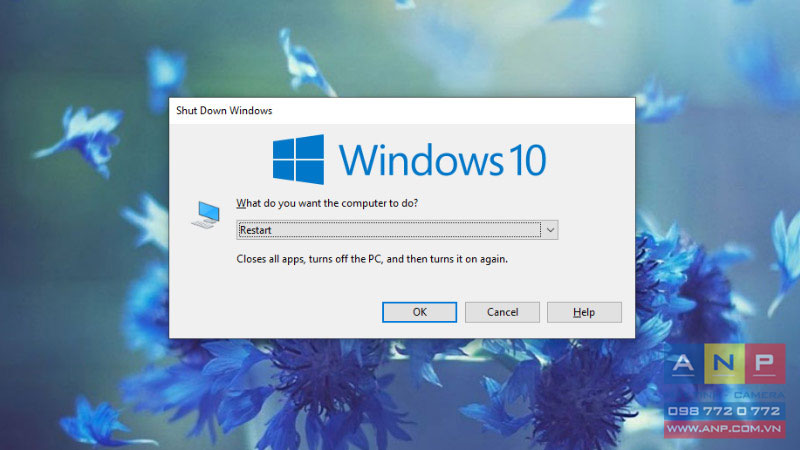
Task: Click the "Closes all apps, turns off the PC" description
Action: pos(372,259)
